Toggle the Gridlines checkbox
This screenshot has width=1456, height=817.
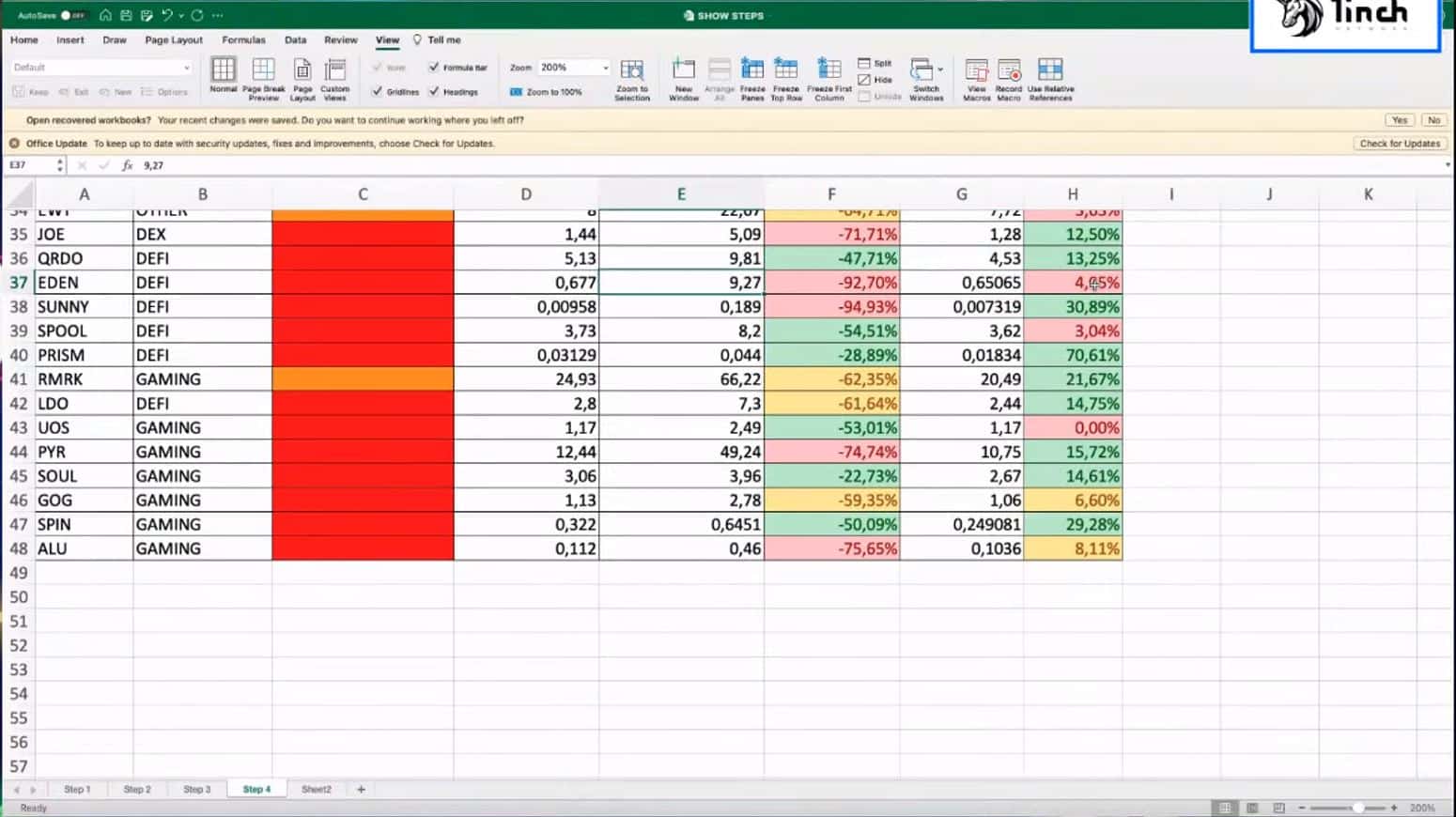(x=378, y=92)
